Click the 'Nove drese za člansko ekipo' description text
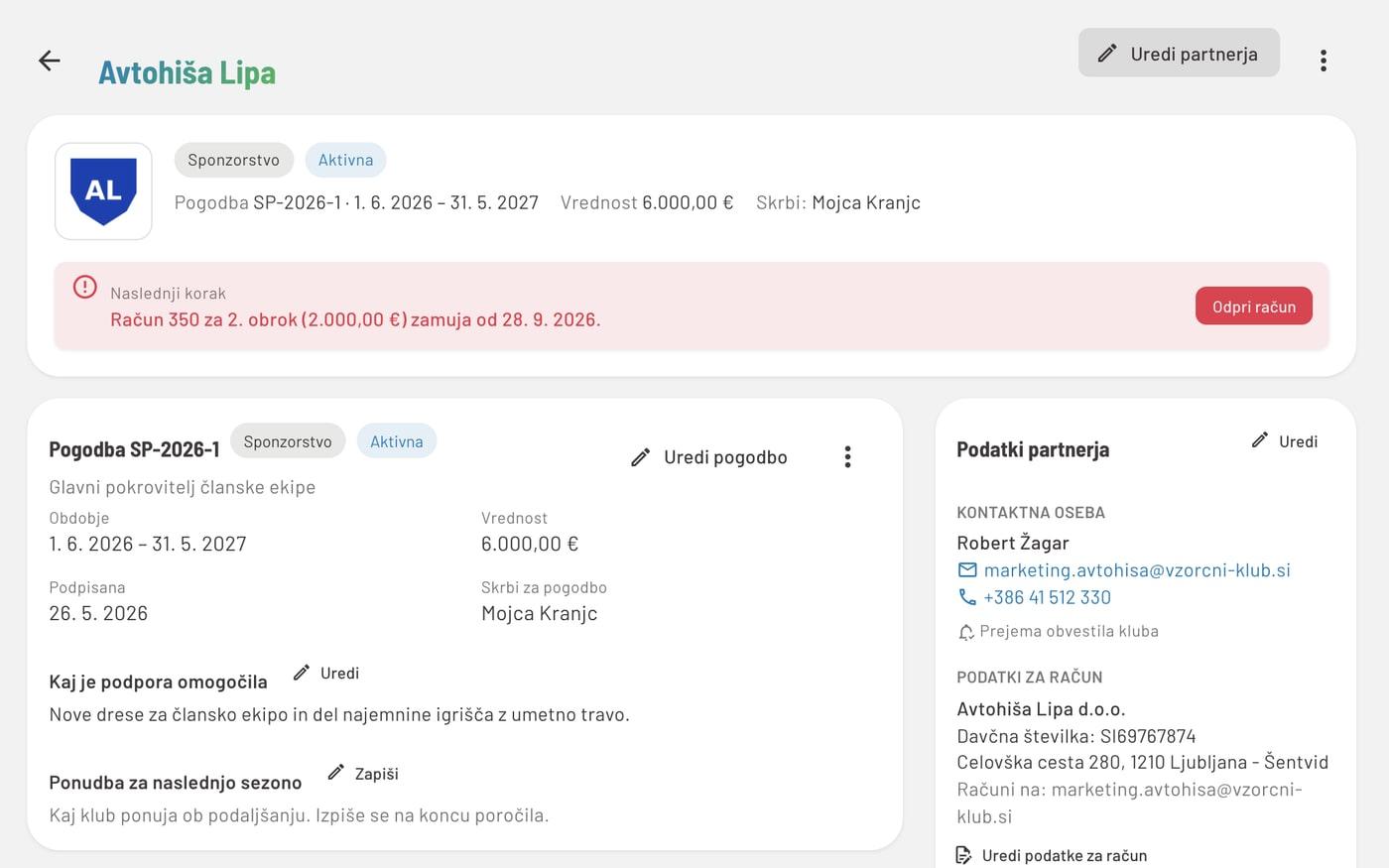This screenshot has width=1389, height=868. pos(339,714)
